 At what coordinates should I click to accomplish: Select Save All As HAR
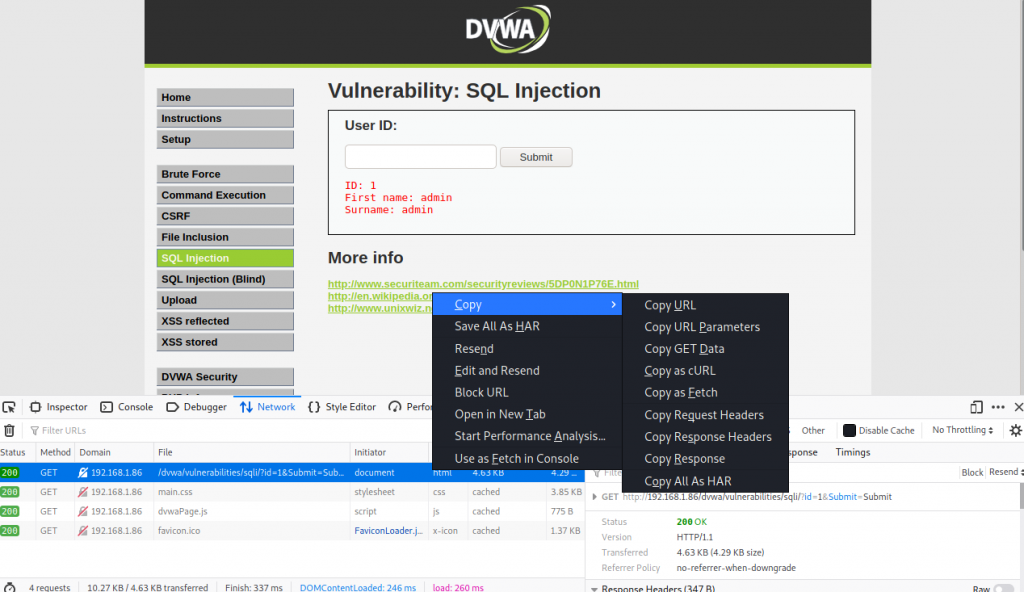527,326
